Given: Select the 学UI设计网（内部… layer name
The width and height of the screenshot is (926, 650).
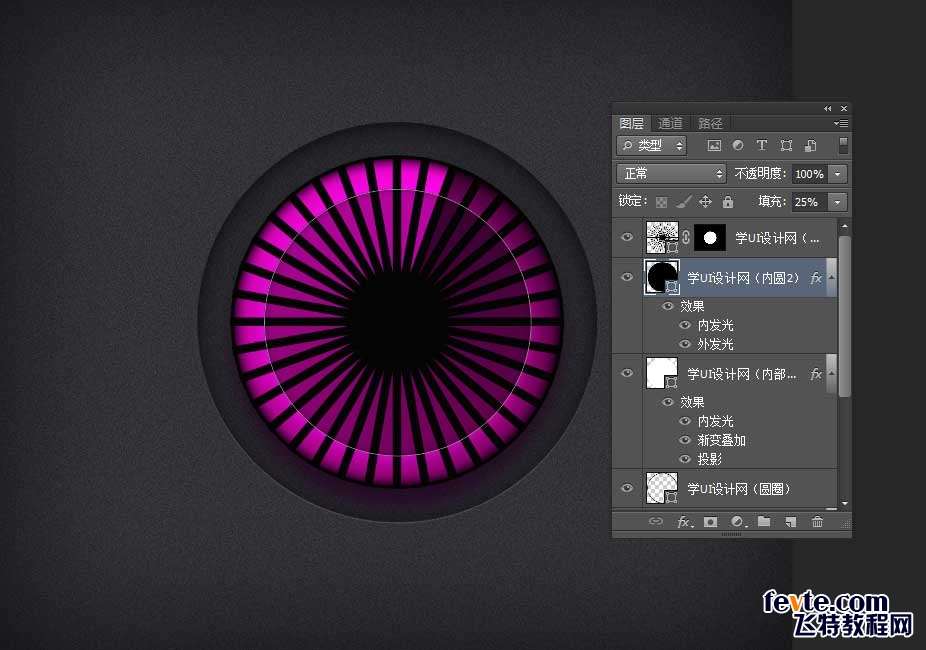Looking at the screenshot, I should pyautogui.click(x=742, y=374).
